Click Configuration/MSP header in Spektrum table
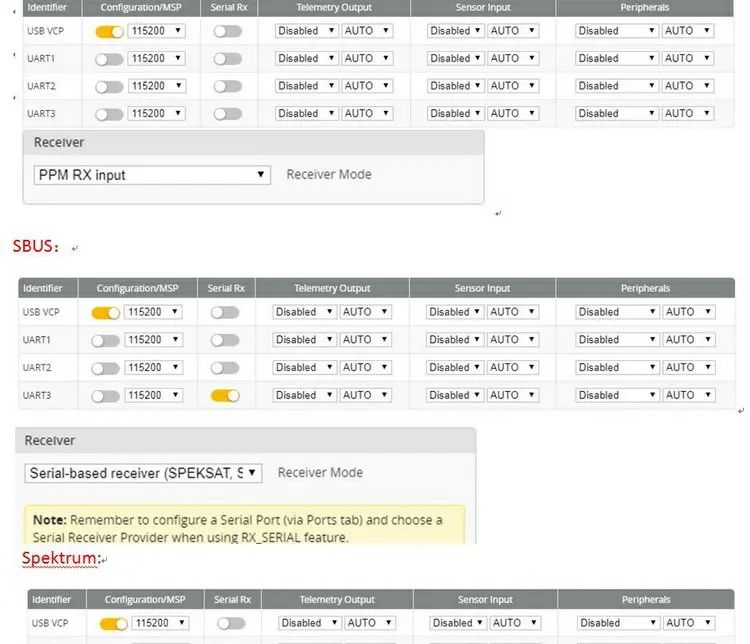 pos(145,600)
